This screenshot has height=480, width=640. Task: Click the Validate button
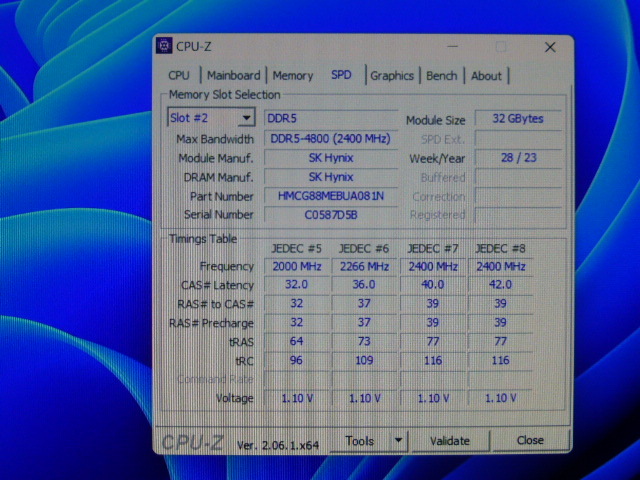[450, 441]
